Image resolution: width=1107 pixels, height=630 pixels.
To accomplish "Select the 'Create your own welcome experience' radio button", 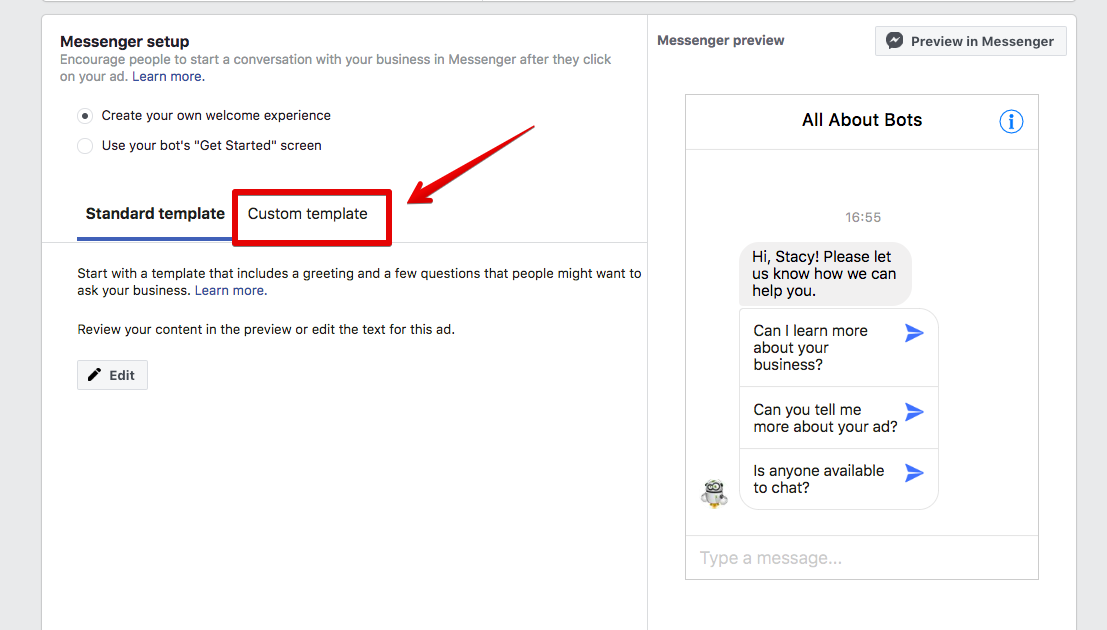I will 85,115.
